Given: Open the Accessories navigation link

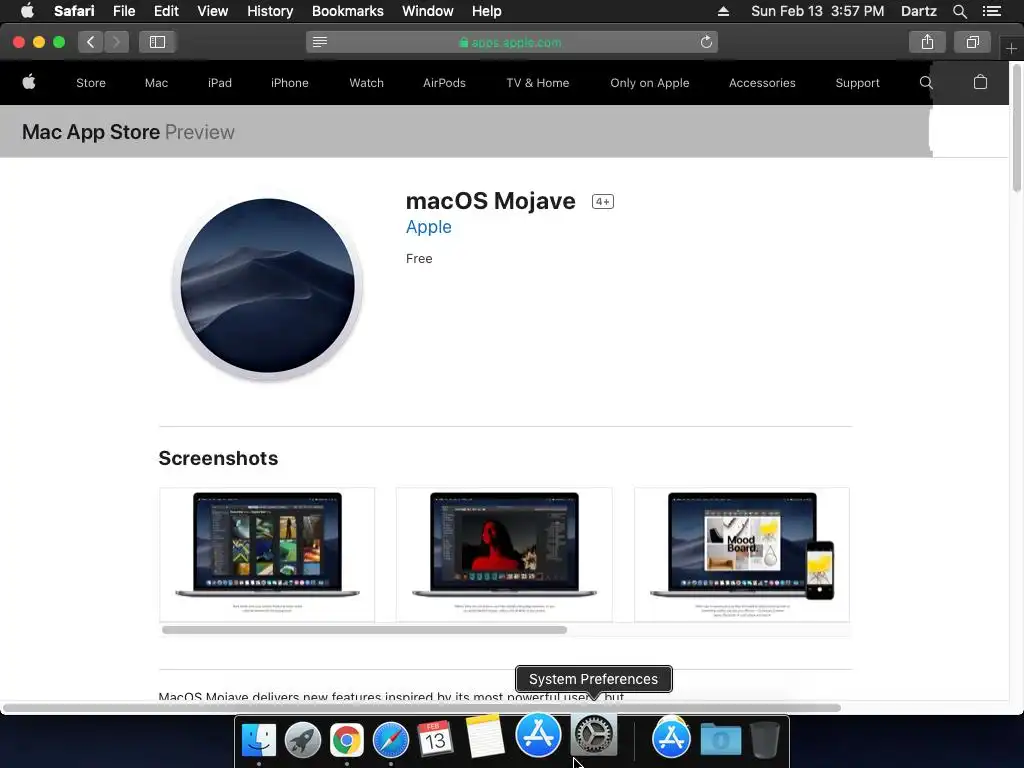Looking at the screenshot, I should point(762,83).
